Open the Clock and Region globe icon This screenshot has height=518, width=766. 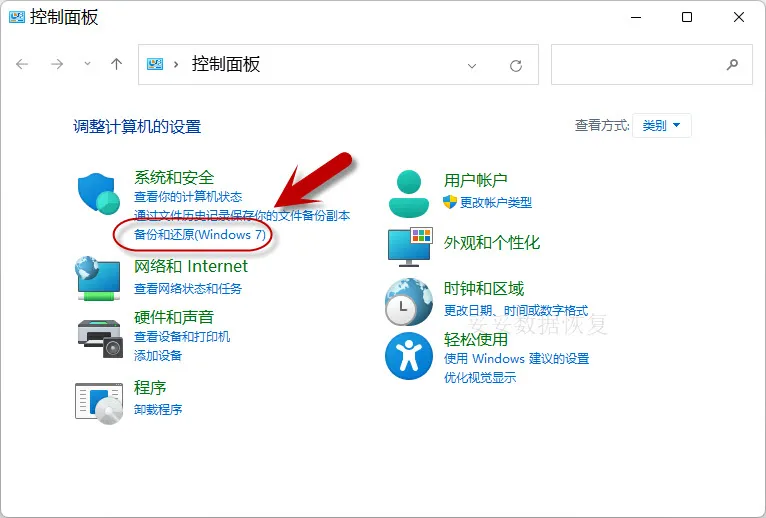click(408, 302)
